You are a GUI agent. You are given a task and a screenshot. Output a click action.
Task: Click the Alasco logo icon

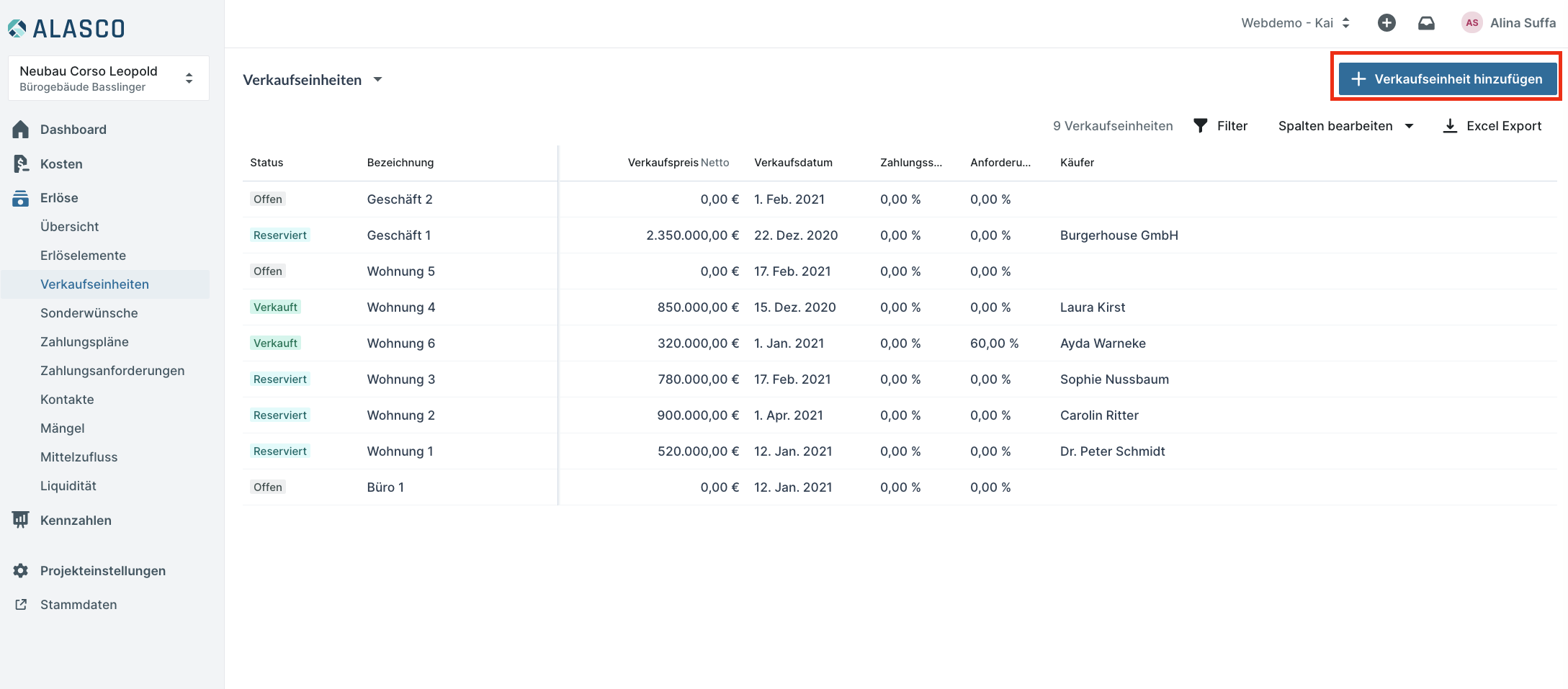tap(17, 28)
